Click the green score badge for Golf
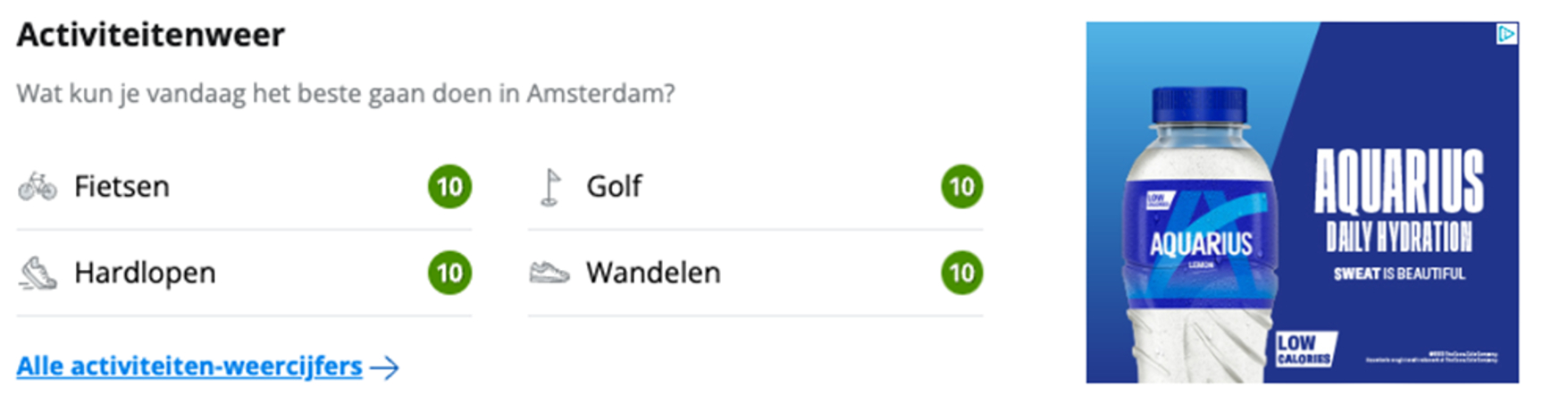The image size is (1568, 414). (x=961, y=187)
